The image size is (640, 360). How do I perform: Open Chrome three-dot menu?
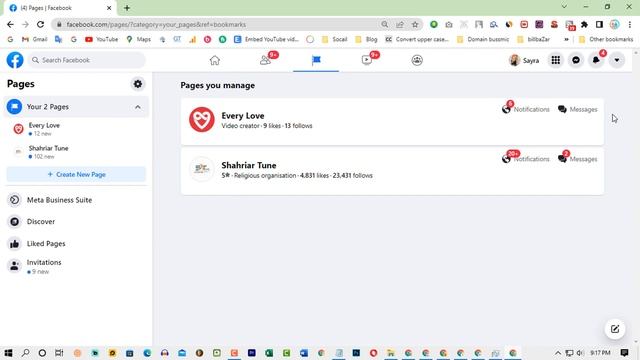(629, 24)
